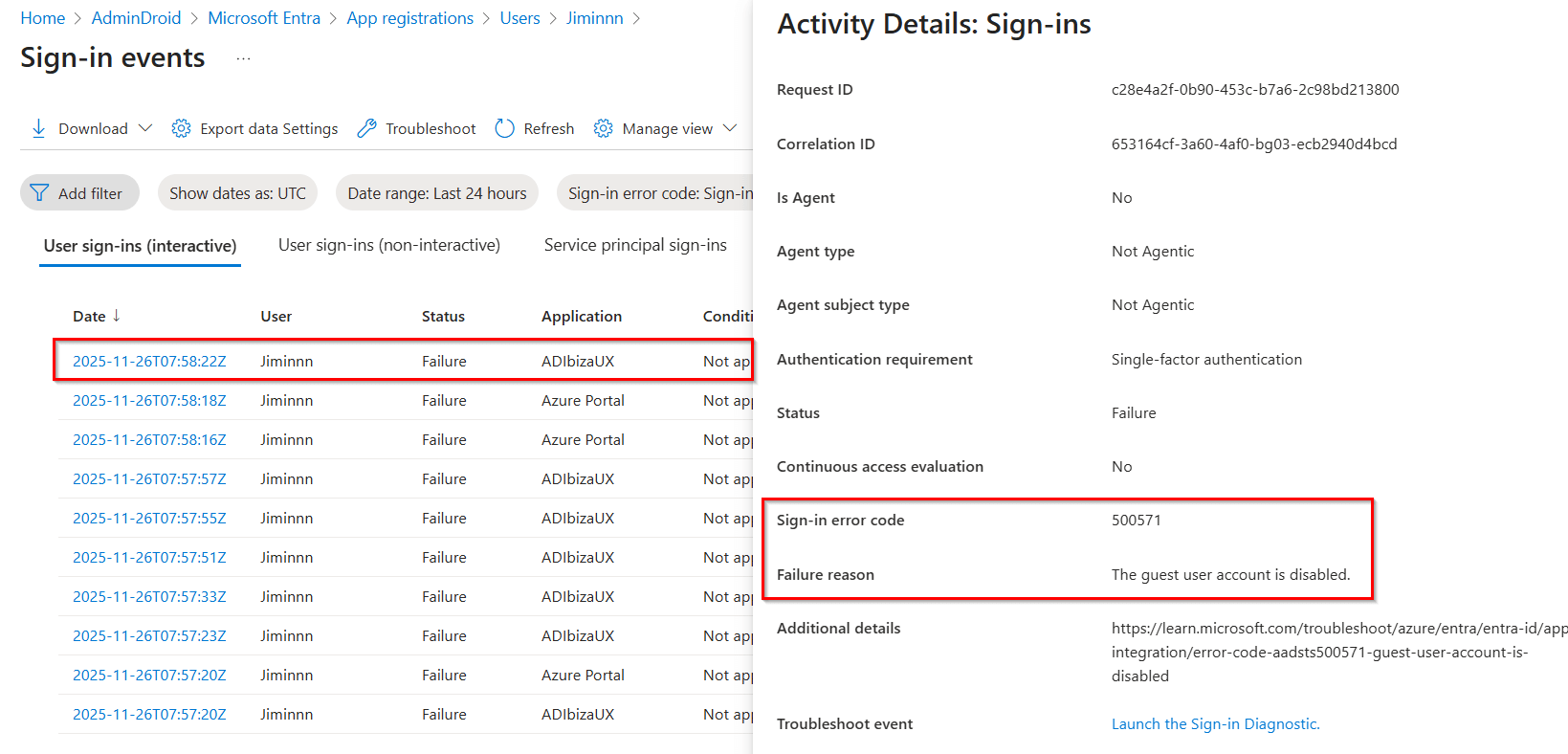This screenshot has height=754, width=1568.
Task: Toggle the Show dates as: UTC filter pill
Action: [x=237, y=192]
